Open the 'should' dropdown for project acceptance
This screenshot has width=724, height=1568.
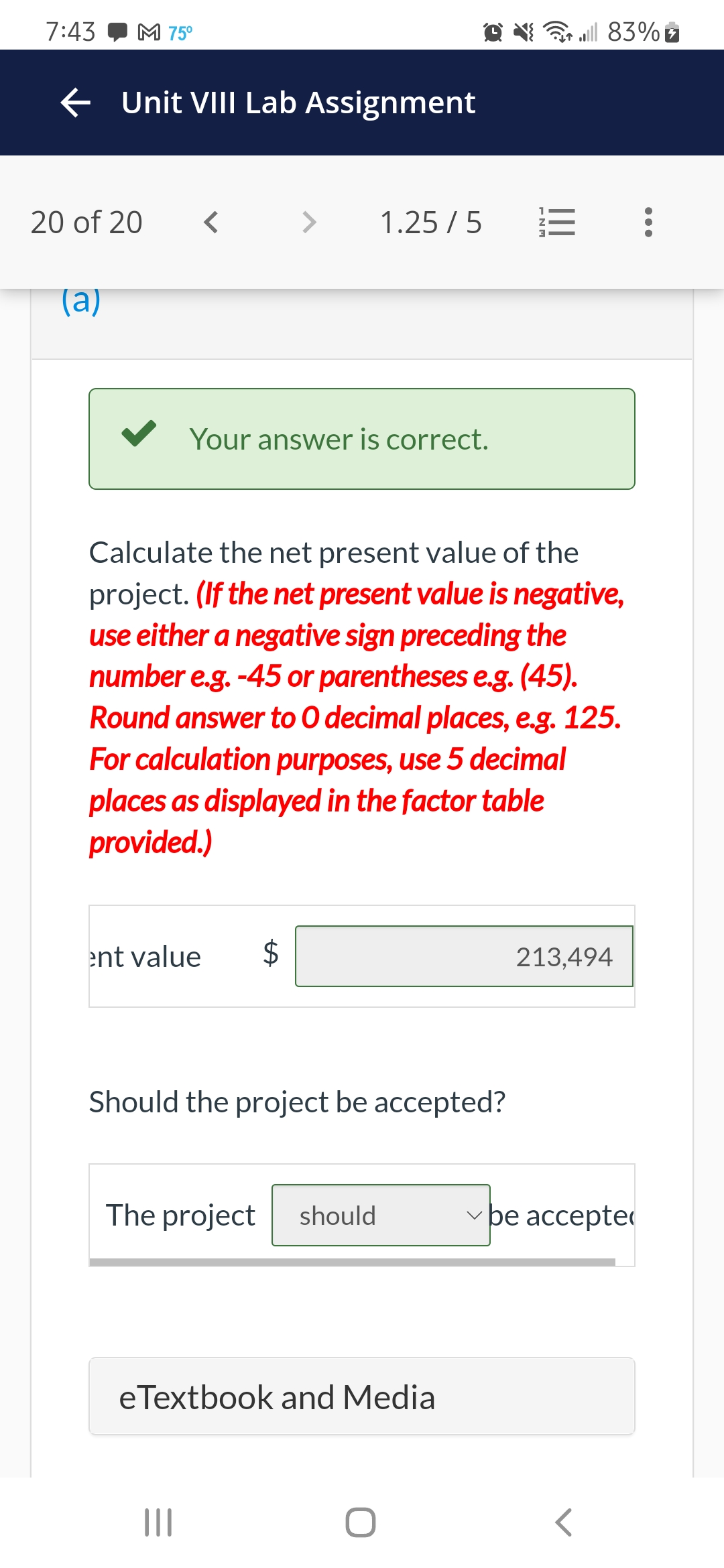tap(381, 1215)
